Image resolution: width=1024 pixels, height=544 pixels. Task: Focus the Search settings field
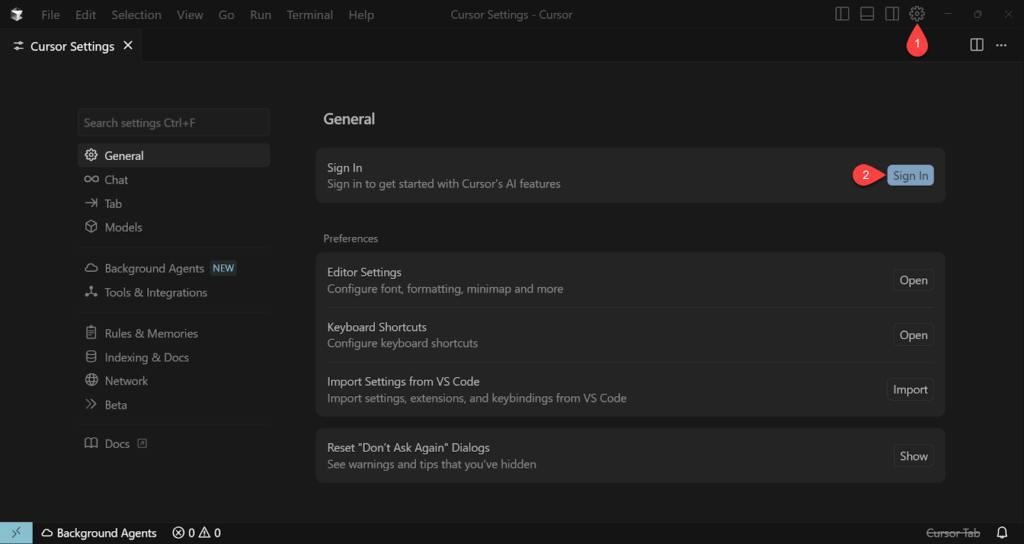174,123
